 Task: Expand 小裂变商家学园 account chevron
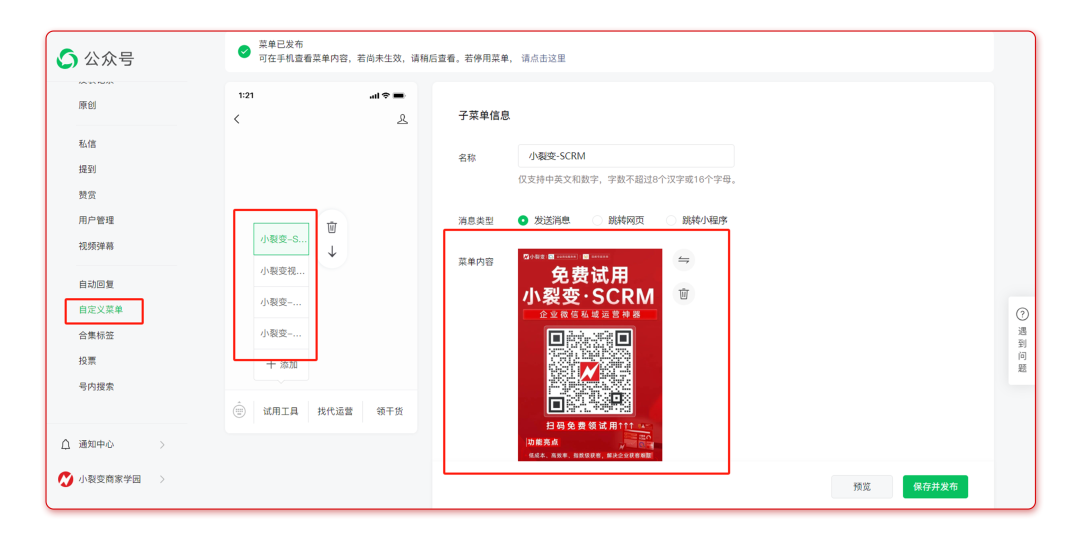[x=162, y=479]
